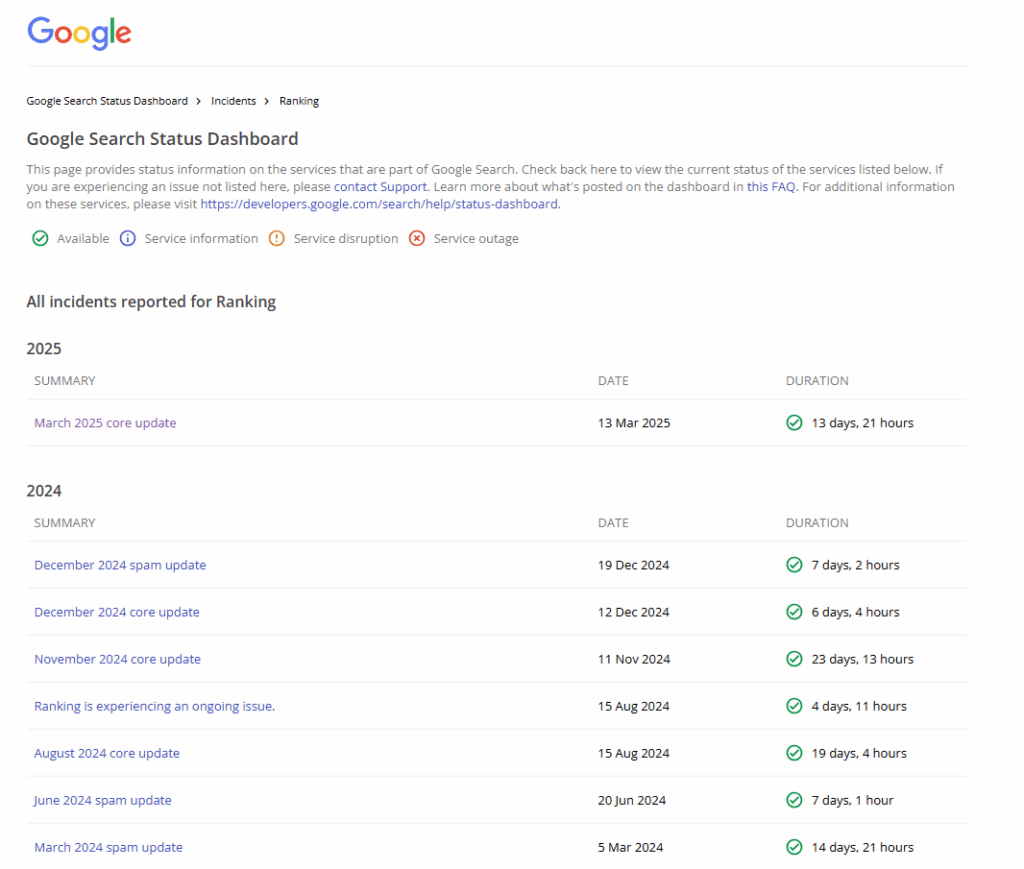Click the checkmark next to December 2024 spam update
This screenshot has height=869, width=1024.
point(793,565)
